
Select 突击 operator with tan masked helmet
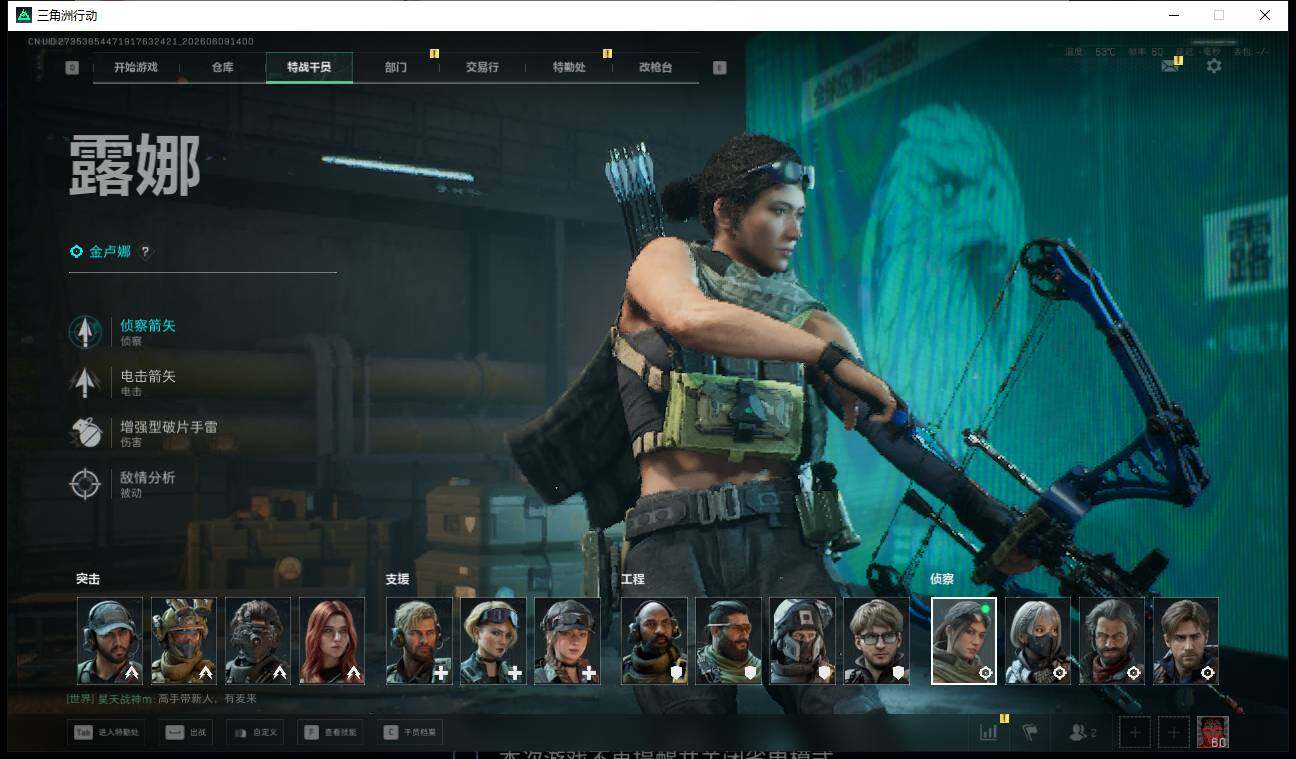[x=184, y=641]
